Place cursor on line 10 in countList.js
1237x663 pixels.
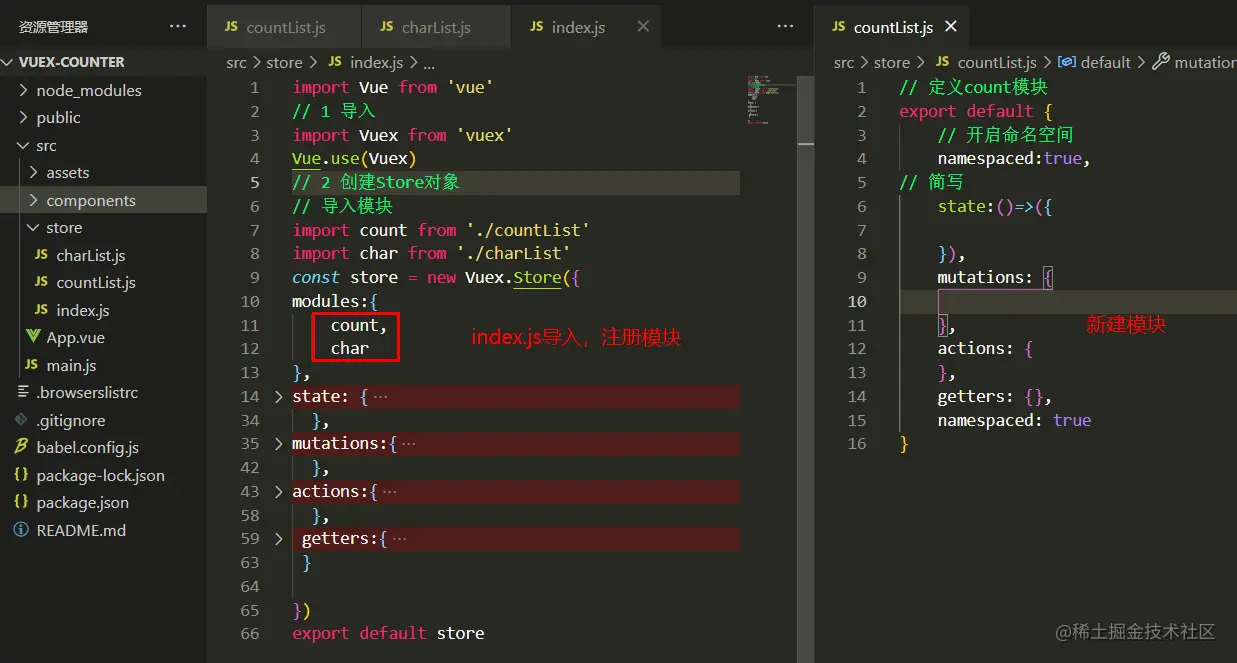(x=1067, y=301)
